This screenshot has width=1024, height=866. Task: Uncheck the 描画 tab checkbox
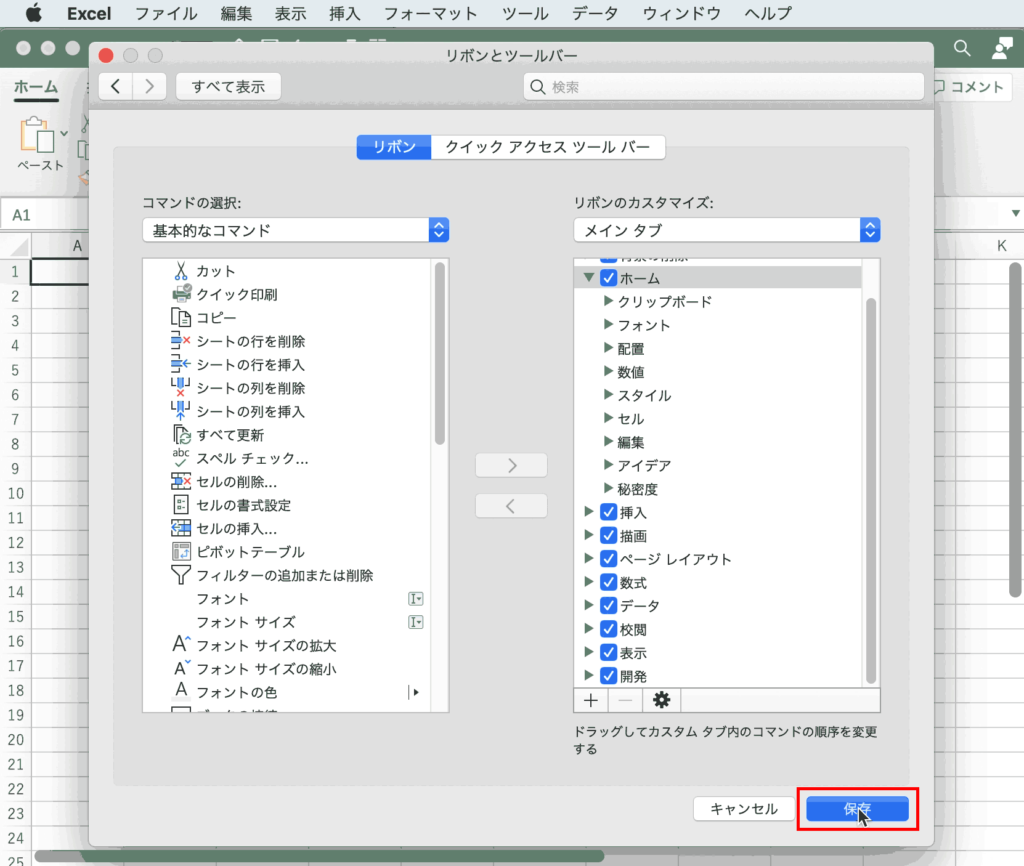coord(609,536)
